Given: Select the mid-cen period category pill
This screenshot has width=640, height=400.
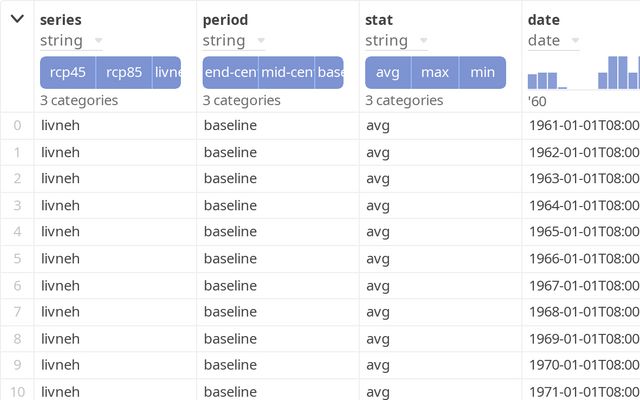Looking at the screenshot, I should (x=286, y=72).
